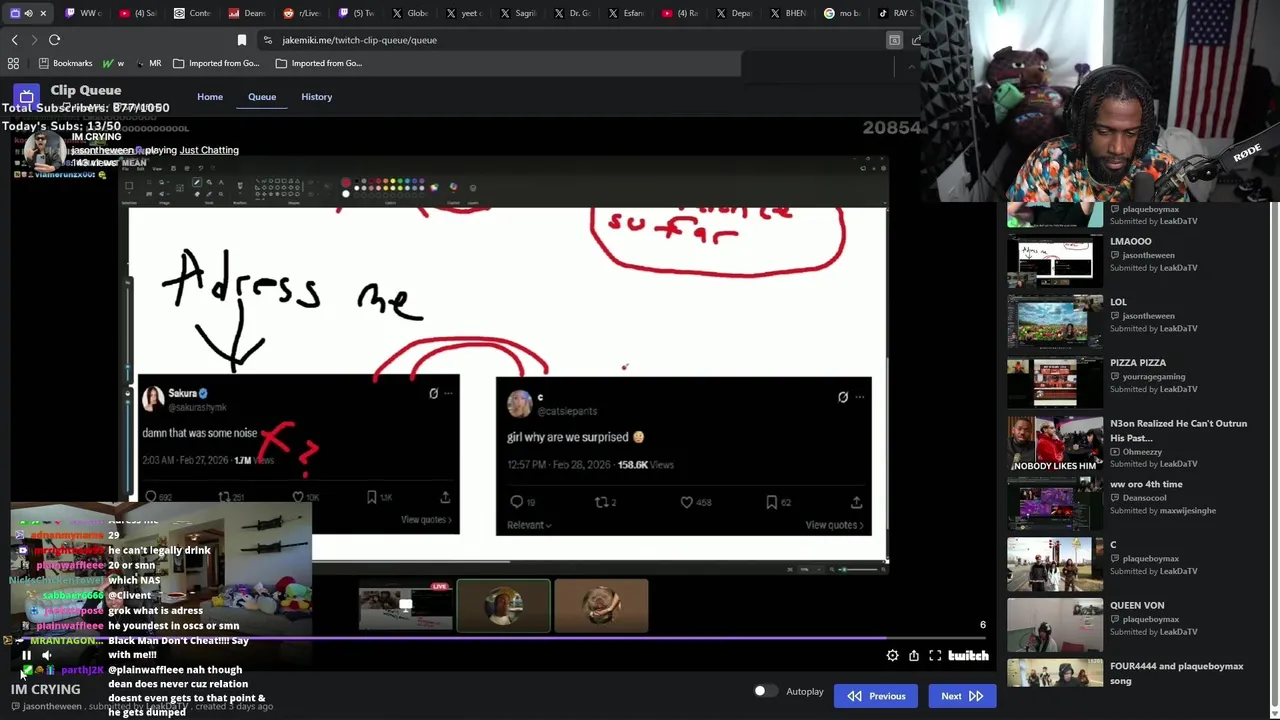Viewport: 1280px width, 720px height.
Task: Select the LMAOOO clip thumbnail
Action: click(x=1055, y=259)
